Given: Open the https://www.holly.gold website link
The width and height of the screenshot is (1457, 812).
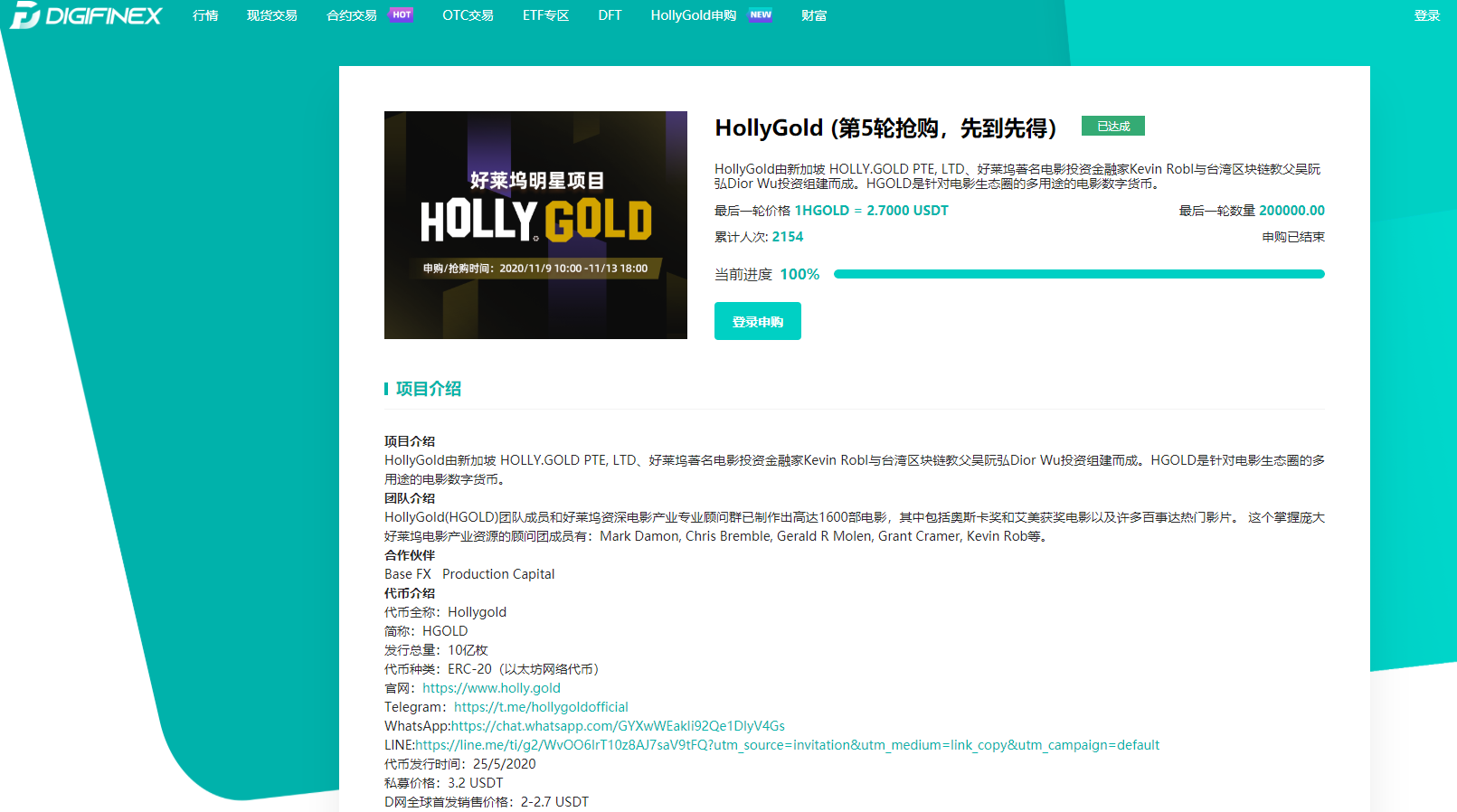Looking at the screenshot, I should click(491, 688).
